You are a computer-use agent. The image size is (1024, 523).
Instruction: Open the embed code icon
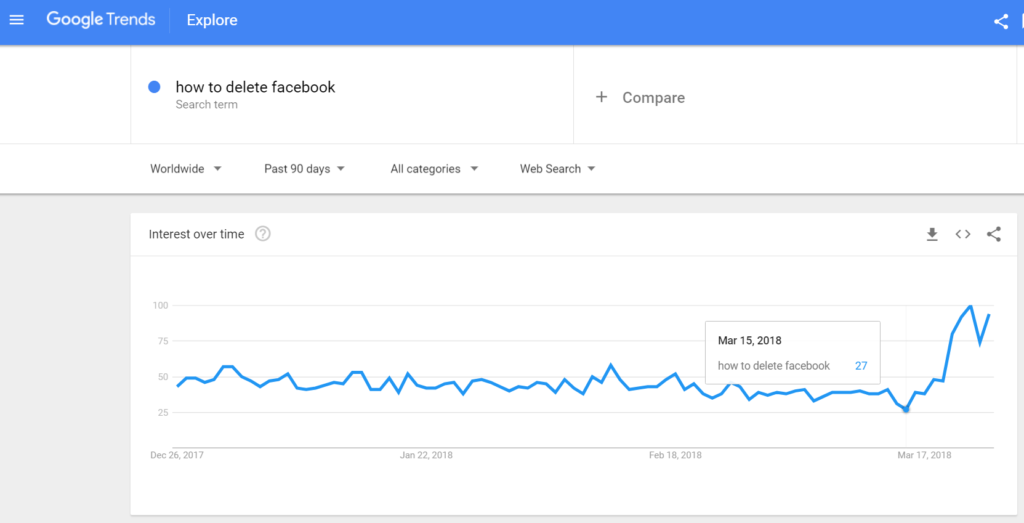click(x=963, y=234)
